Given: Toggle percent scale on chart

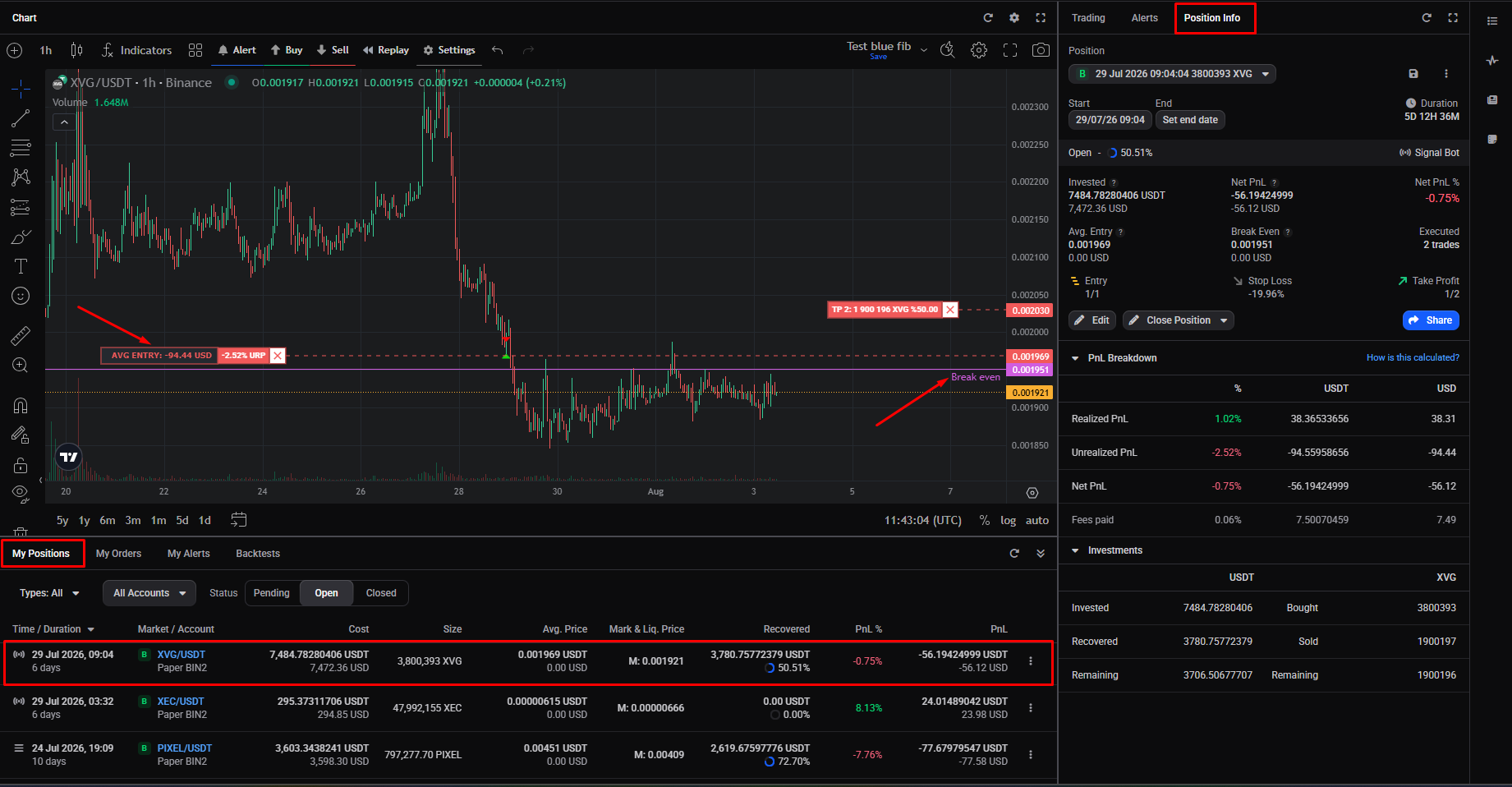Looking at the screenshot, I should [x=985, y=520].
